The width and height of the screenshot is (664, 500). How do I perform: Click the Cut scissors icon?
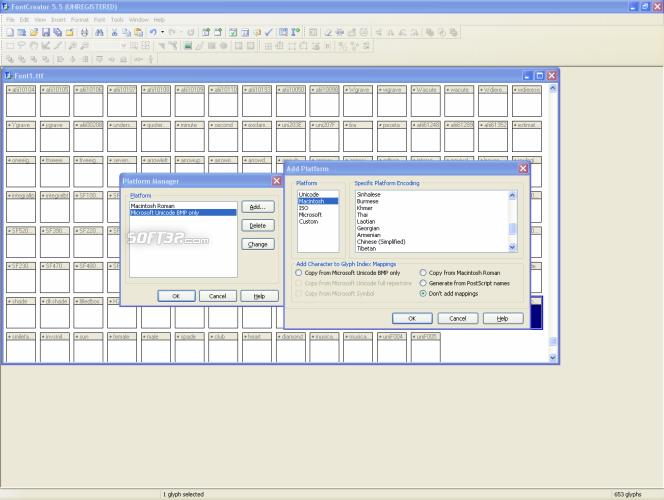pyautogui.click(x=114, y=32)
